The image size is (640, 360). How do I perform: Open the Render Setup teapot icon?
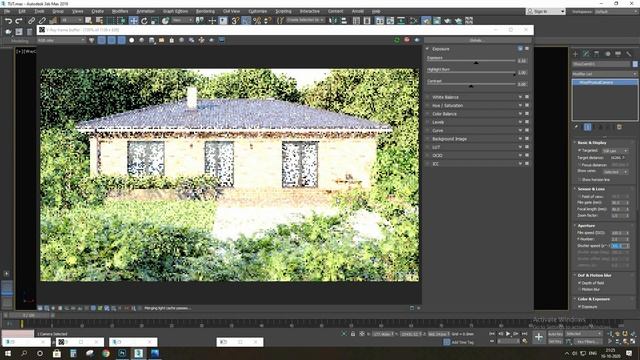[x=426, y=20]
